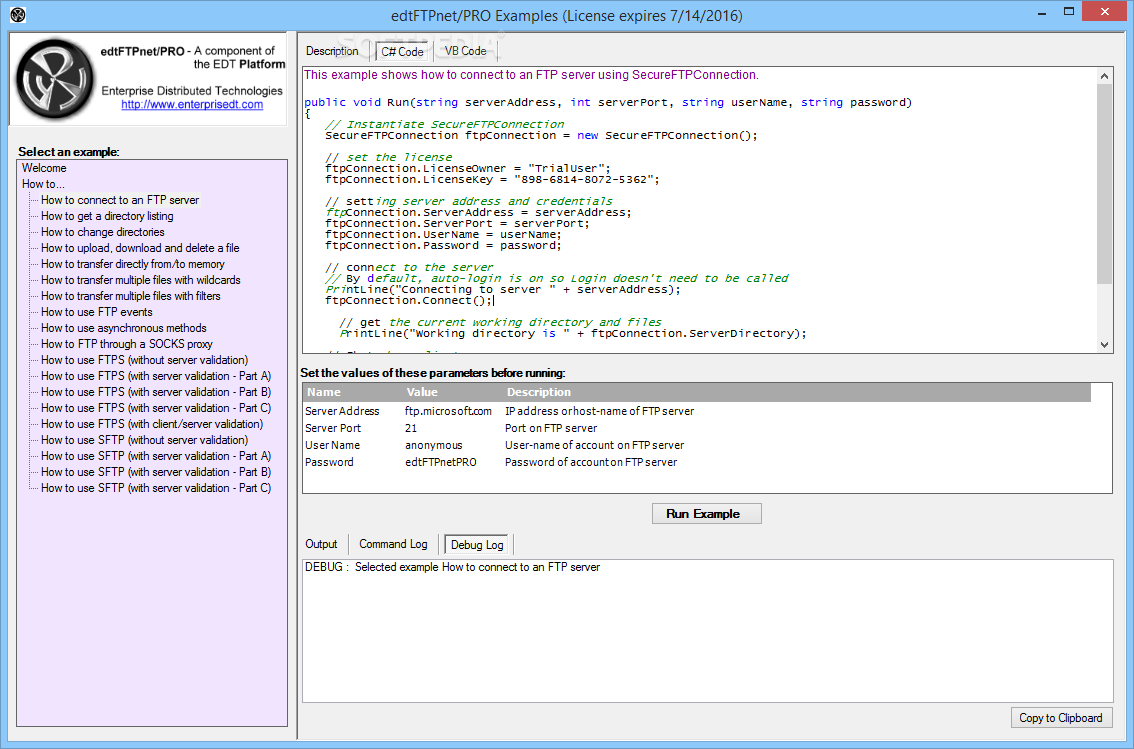
Task: Show the Command Log tab
Action: (x=393, y=544)
